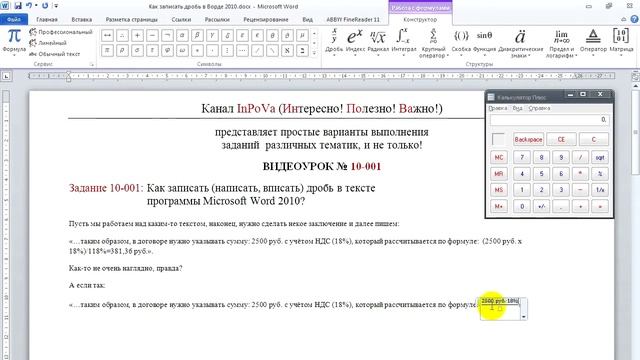The height and width of the screenshot is (360, 640).
Task: Click the 1/x button on the calculator
Action: tap(600, 190)
